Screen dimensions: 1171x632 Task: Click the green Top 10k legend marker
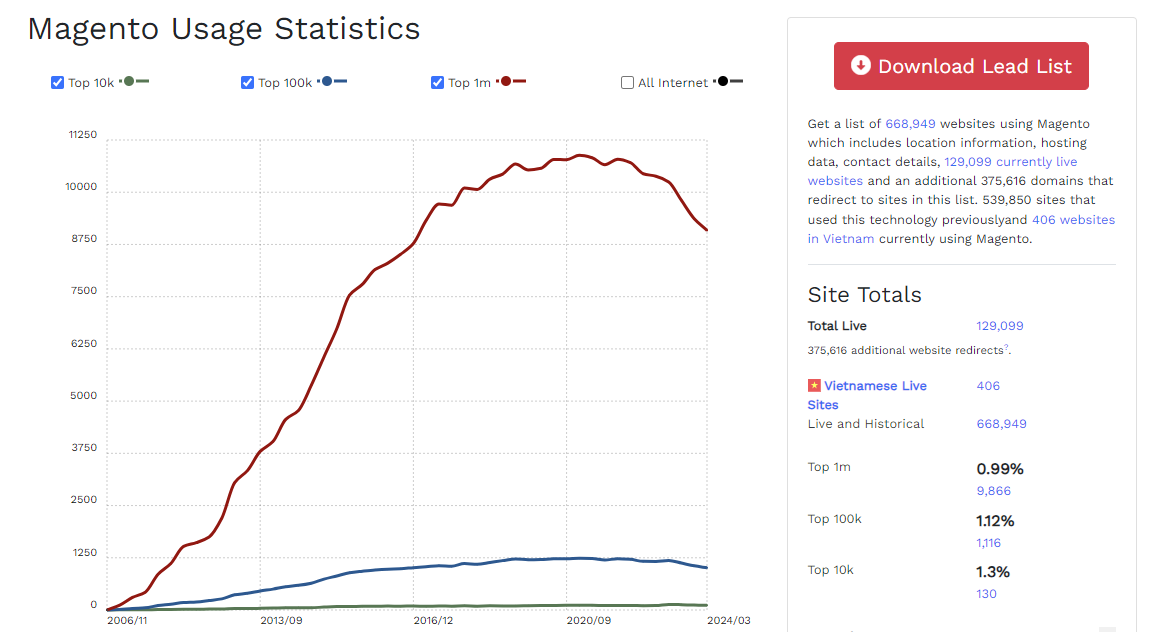point(128,82)
